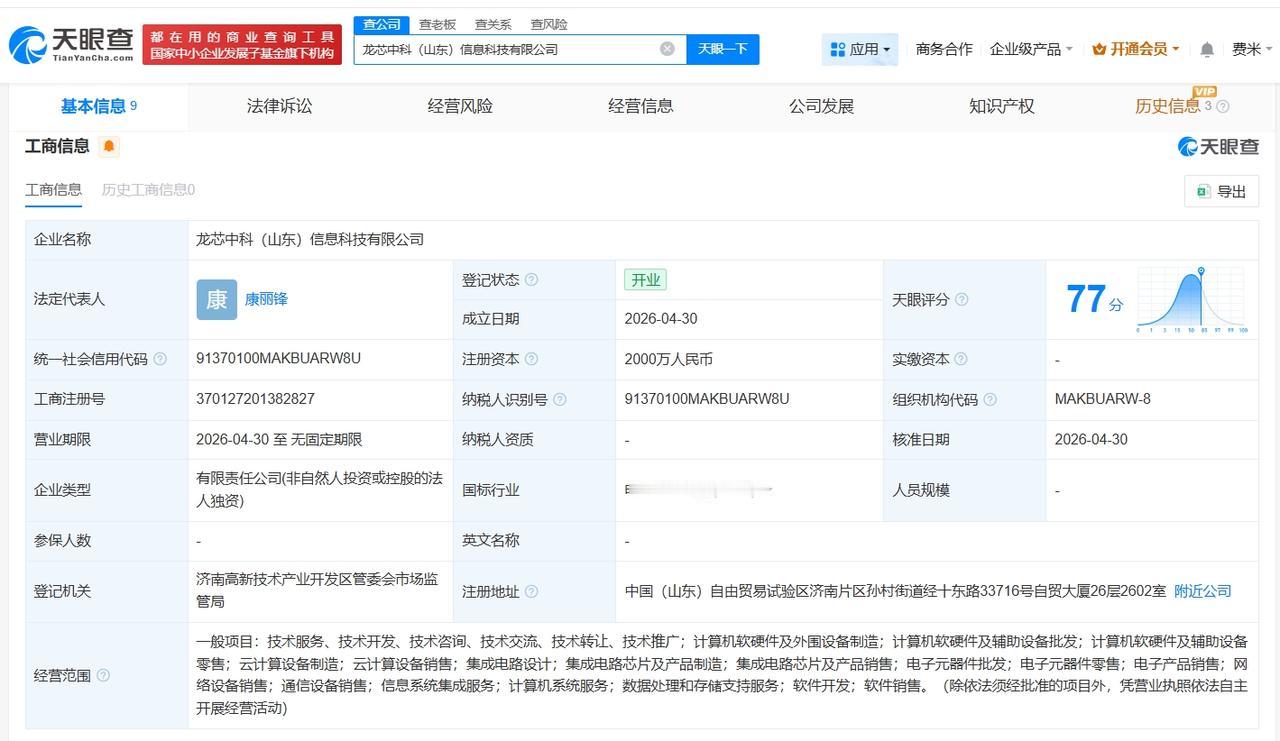Click the 天眼评分 distribution chart
The height and width of the screenshot is (741, 1280).
1191,299
